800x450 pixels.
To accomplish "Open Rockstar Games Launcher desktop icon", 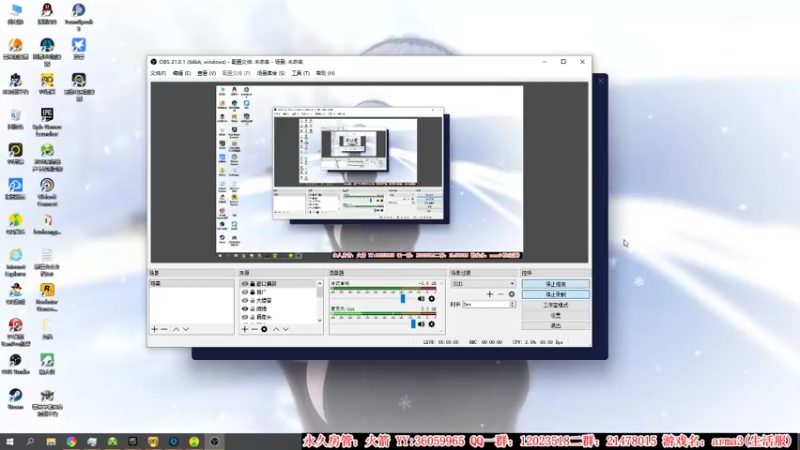I will click(47, 297).
